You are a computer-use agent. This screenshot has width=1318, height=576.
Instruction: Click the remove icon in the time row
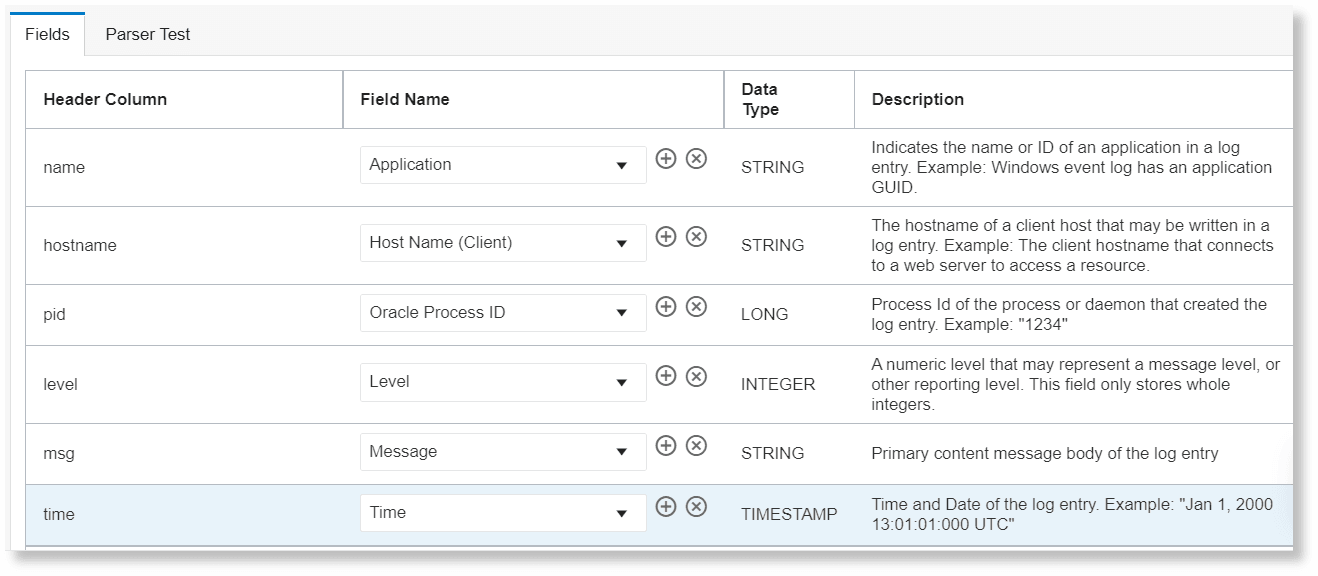coord(694,507)
